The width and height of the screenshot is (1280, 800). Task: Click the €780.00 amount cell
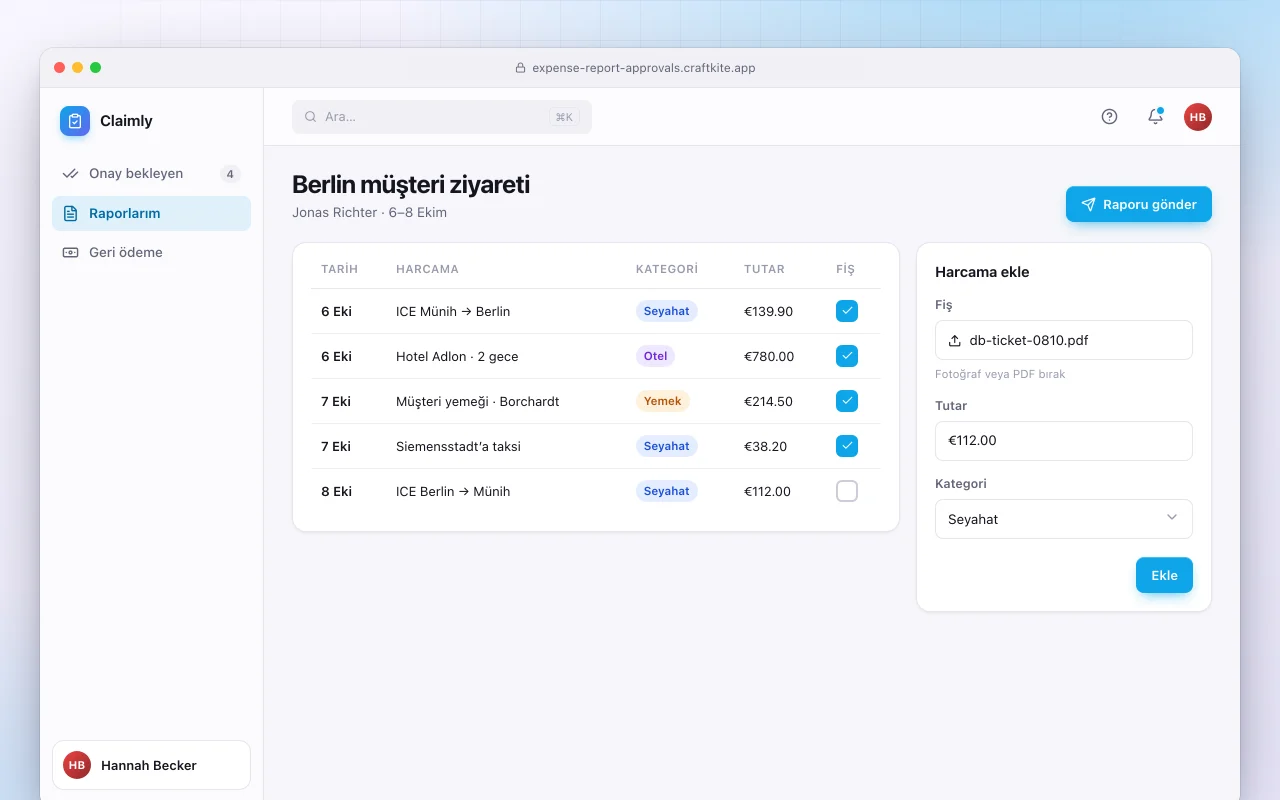[x=769, y=357]
